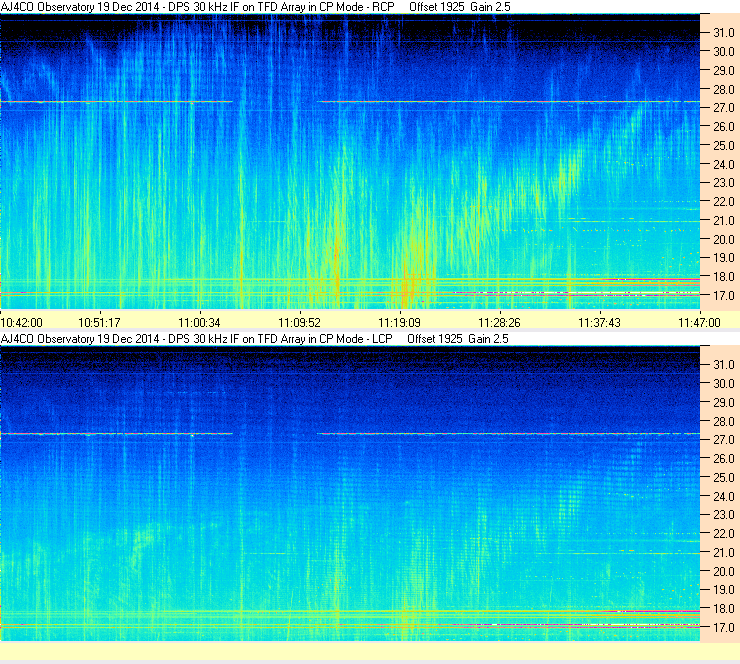Click the 26.0 frequency label in RCP panel
This screenshot has height=664, width=740.
point(723,127)
